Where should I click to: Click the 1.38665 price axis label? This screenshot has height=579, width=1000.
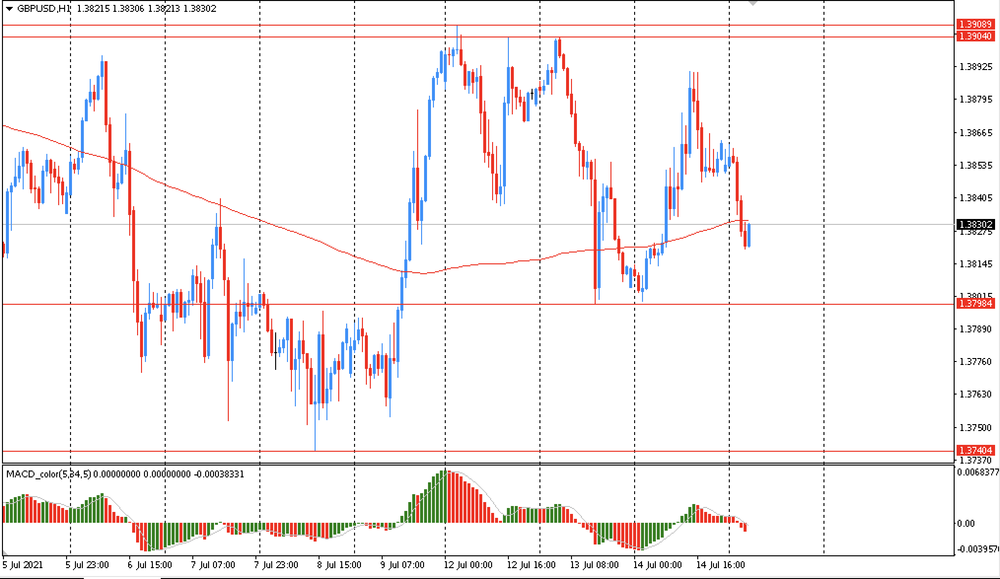976,133
